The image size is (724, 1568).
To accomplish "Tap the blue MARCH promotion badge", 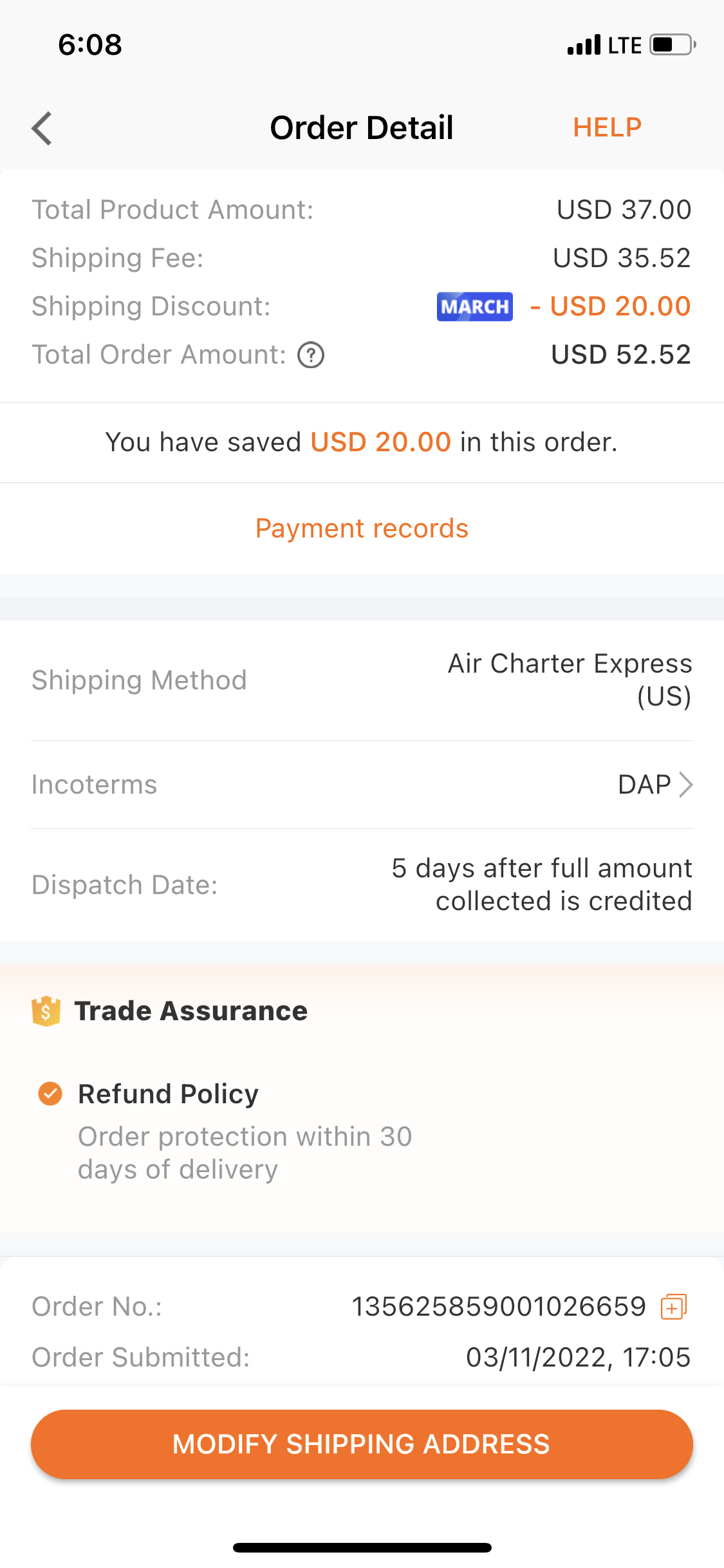I will click(x=474, y=306).
